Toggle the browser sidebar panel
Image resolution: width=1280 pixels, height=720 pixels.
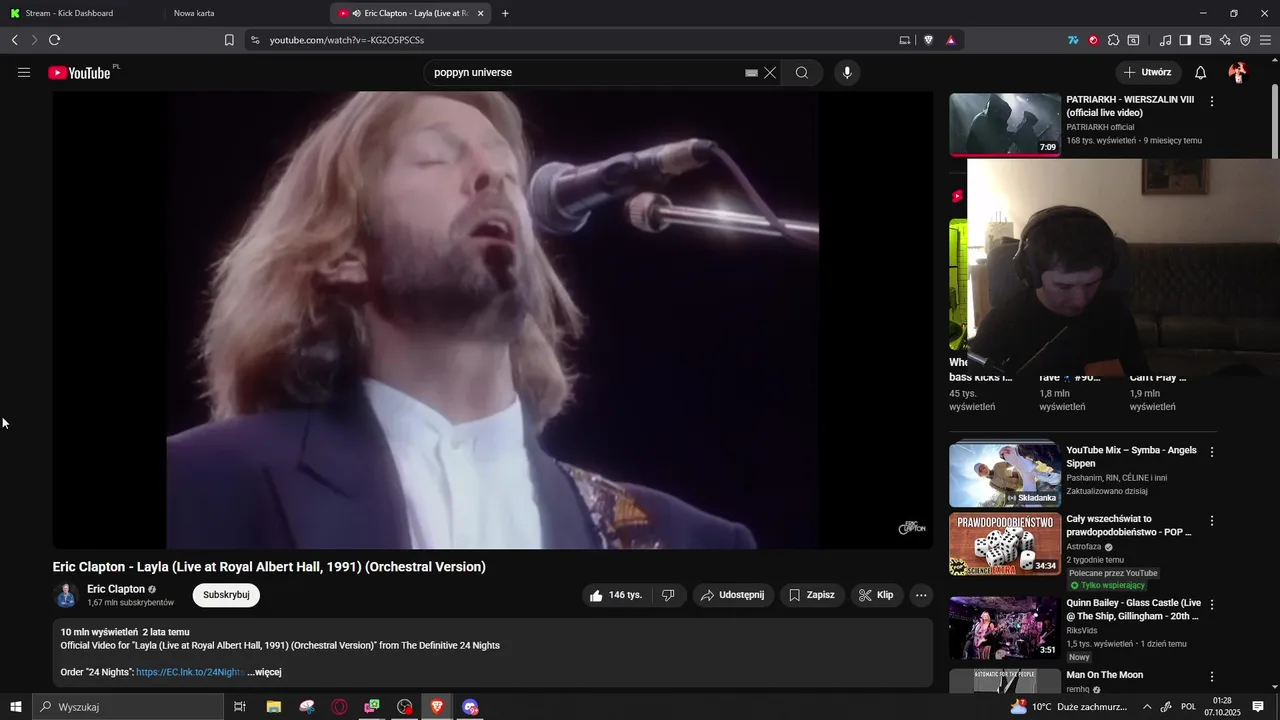(x=1185, y=40)
